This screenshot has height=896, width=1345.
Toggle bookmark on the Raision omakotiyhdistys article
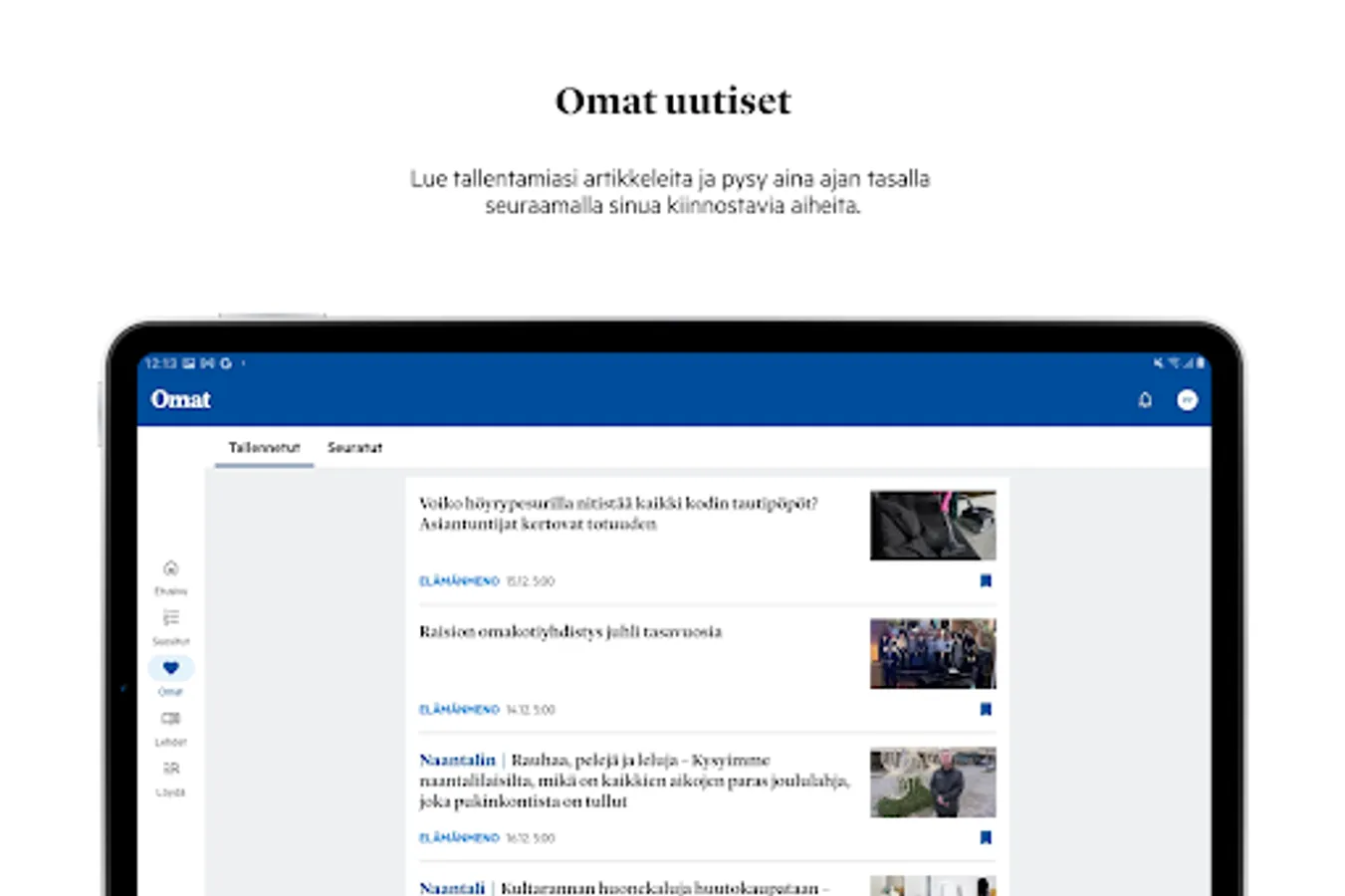coord(985,708)
